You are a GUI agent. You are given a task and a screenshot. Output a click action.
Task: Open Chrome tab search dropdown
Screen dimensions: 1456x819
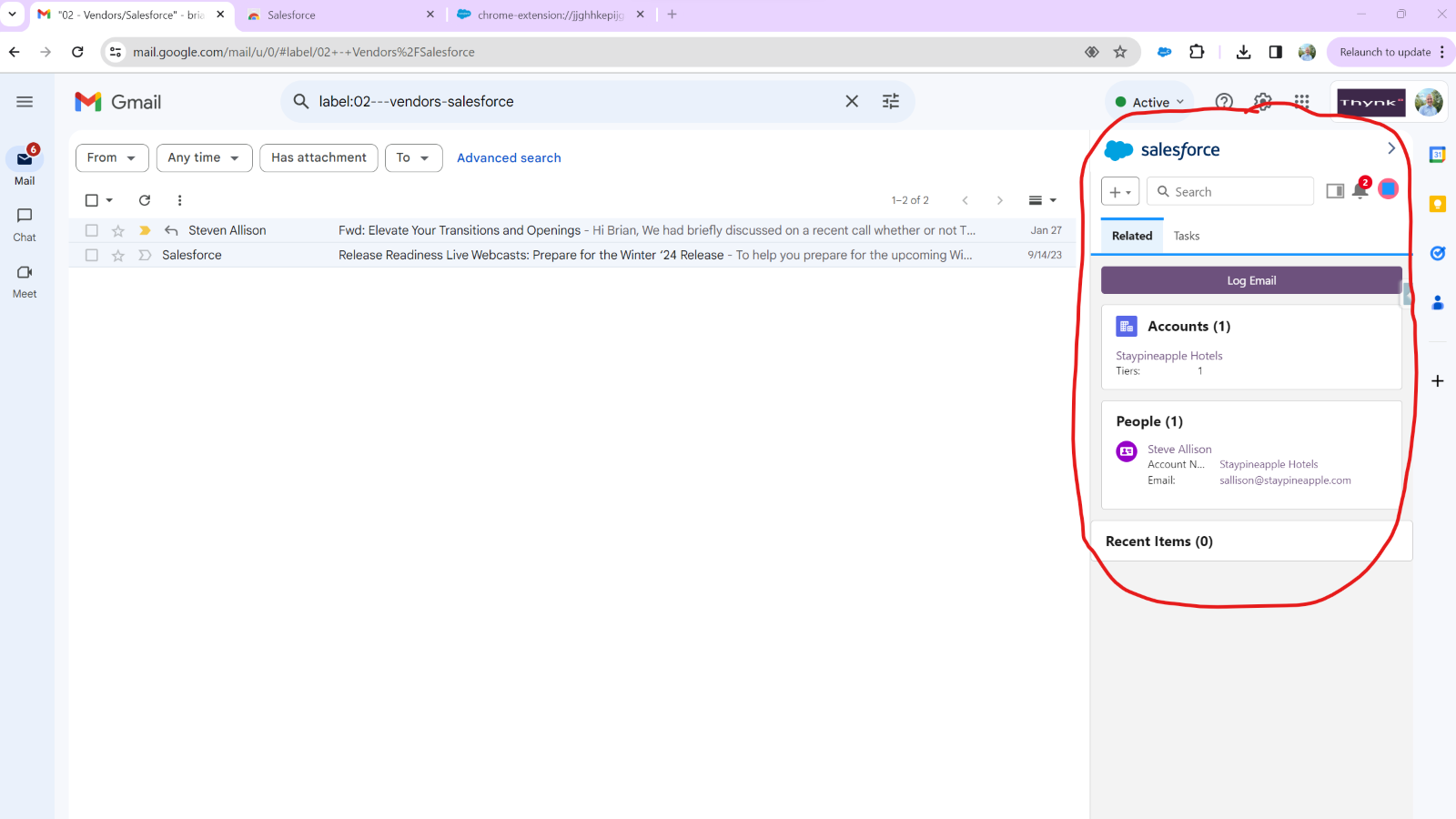pos(12,14)
